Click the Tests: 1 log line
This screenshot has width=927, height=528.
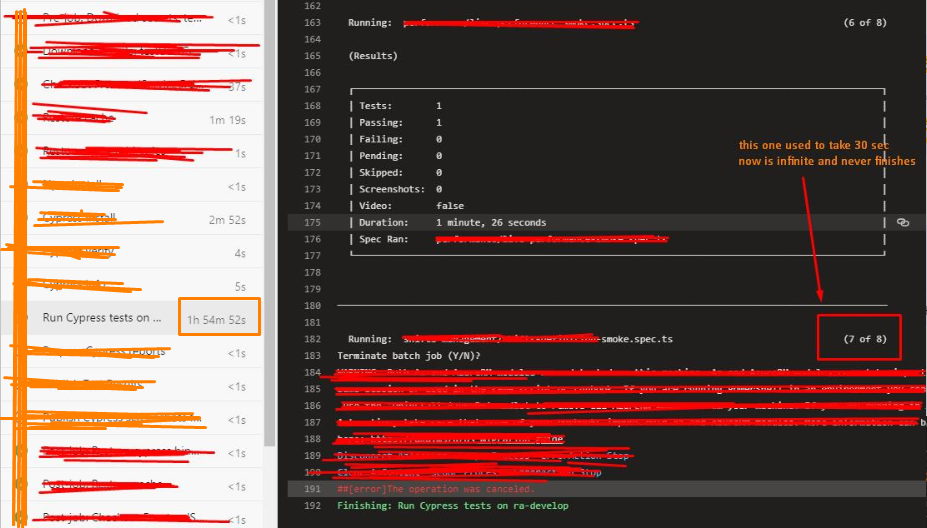pyautogui.click(x=400, y=106)
